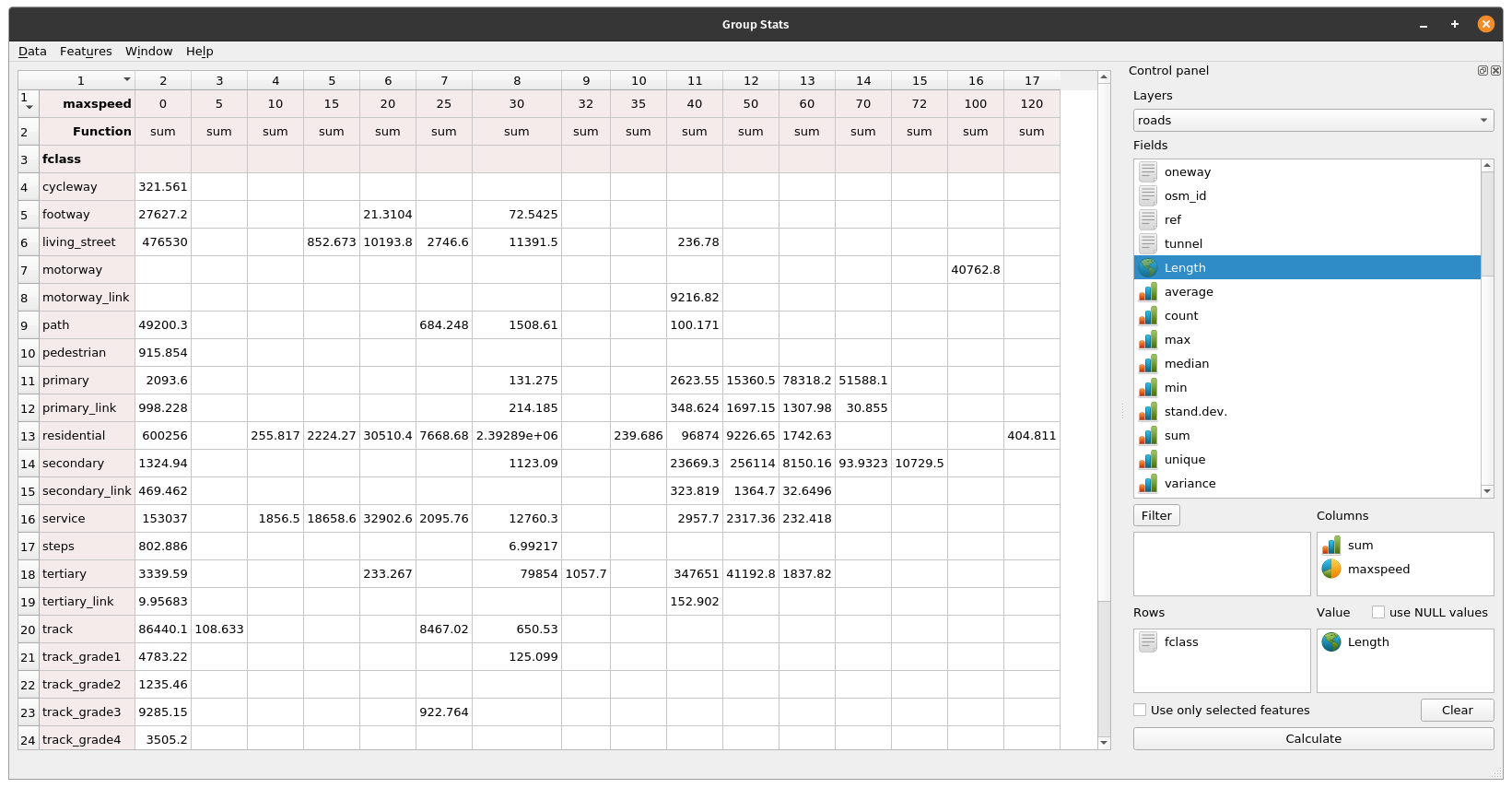
Task: Select the Length globe icon in Fields
Action: [1148, 267]
